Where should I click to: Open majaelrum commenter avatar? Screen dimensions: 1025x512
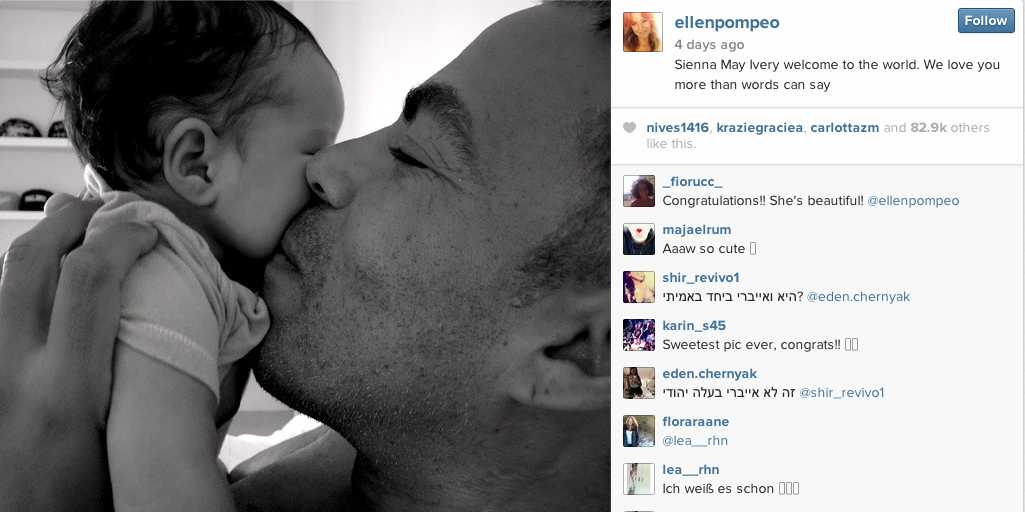pyautogui.click(x=639, y=239)
